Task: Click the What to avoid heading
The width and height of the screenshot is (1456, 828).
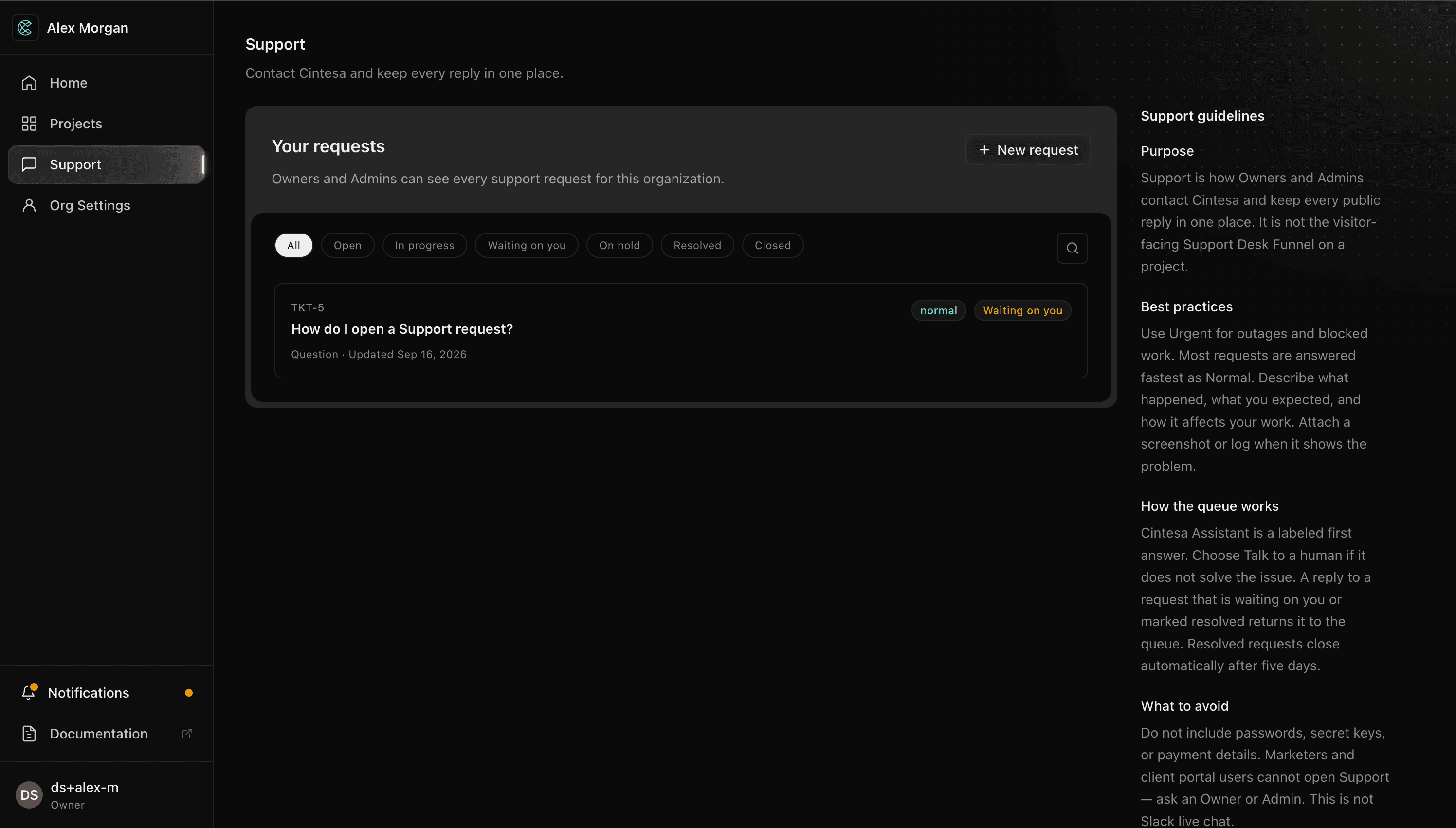Action: [x=1184, y=706]
